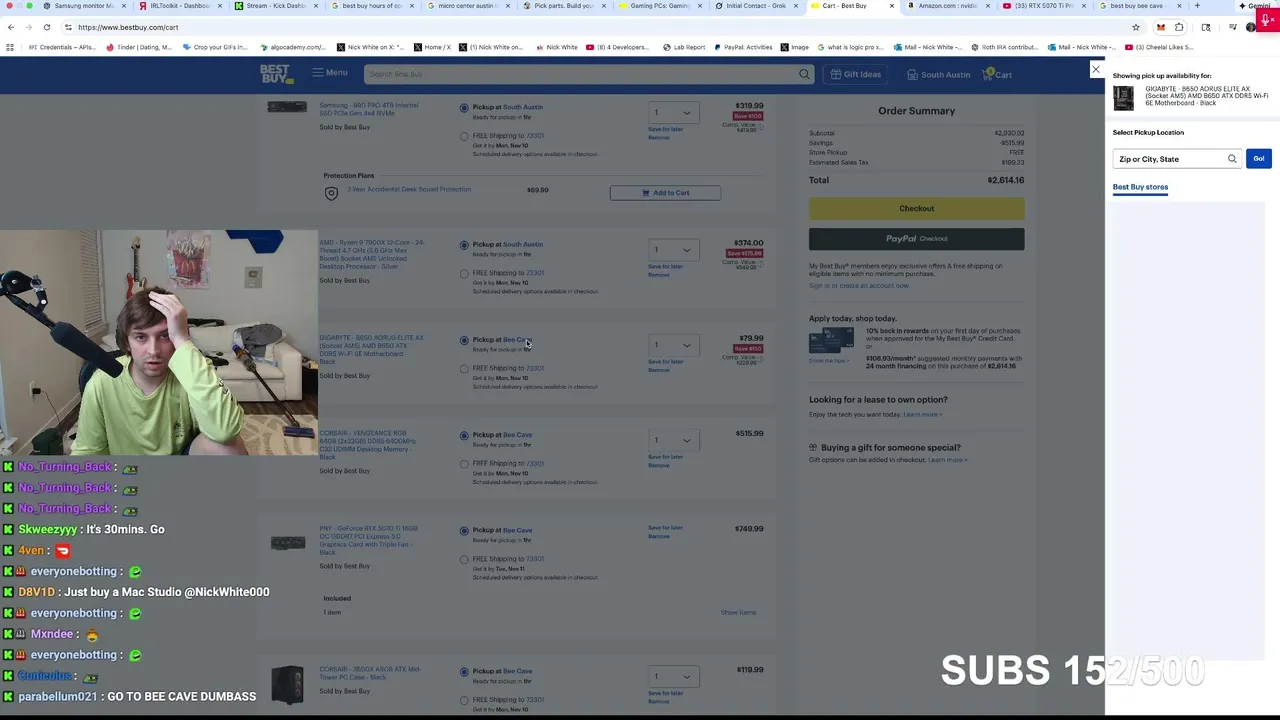Focus the Search Best Buy box
This screenshot has width=1280, height=720.
(x=589, y=74)
